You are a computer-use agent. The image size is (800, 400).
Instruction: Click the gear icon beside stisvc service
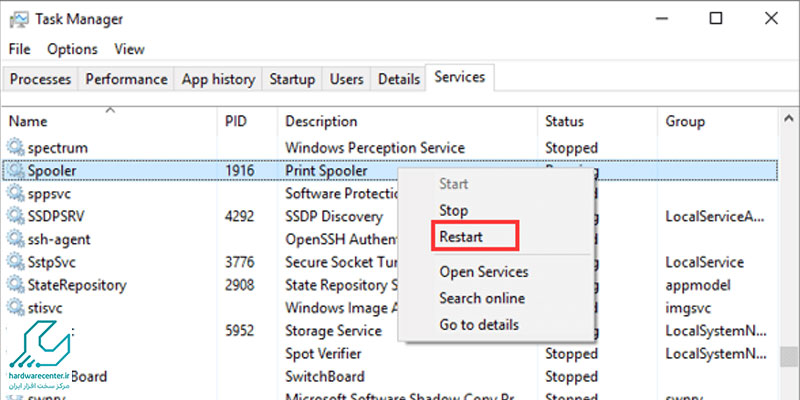click(x=15, y=308)
